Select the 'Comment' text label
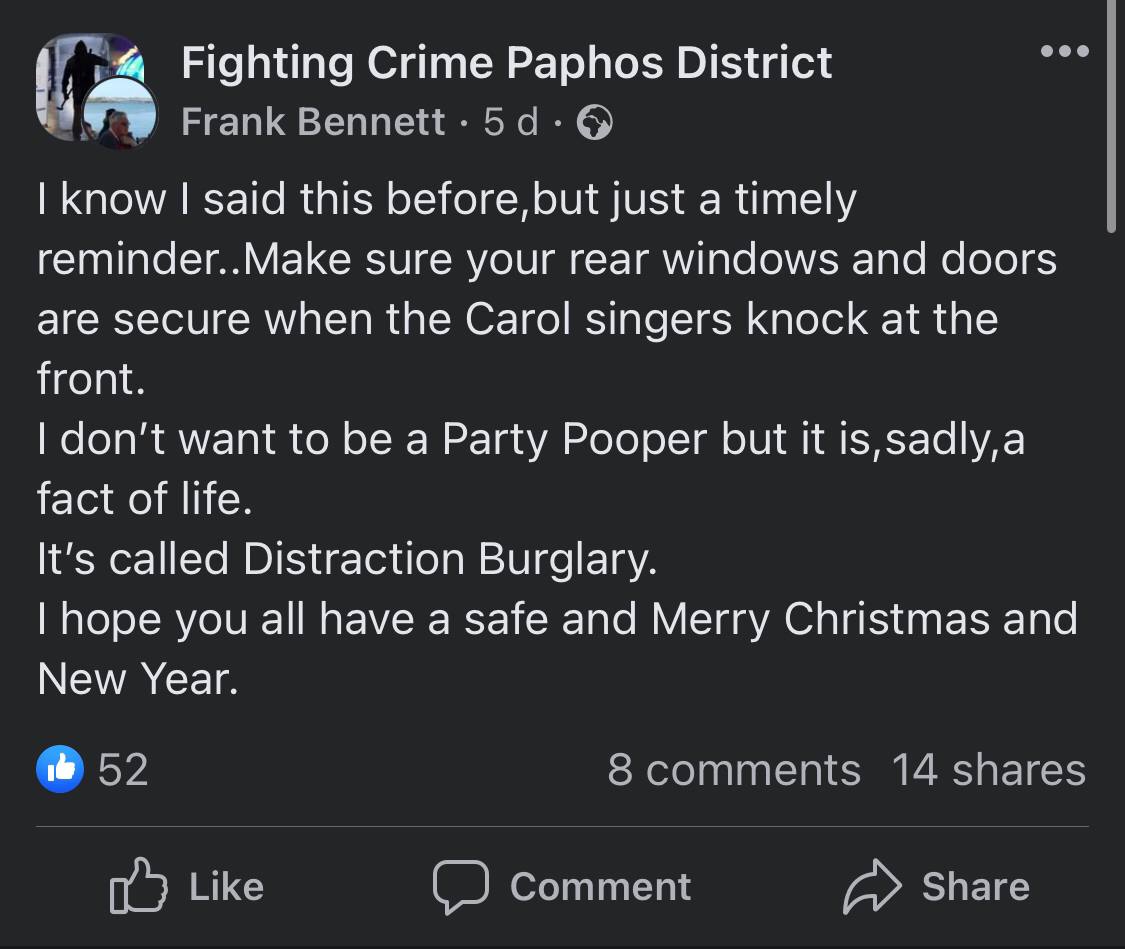 click(600, 887)
